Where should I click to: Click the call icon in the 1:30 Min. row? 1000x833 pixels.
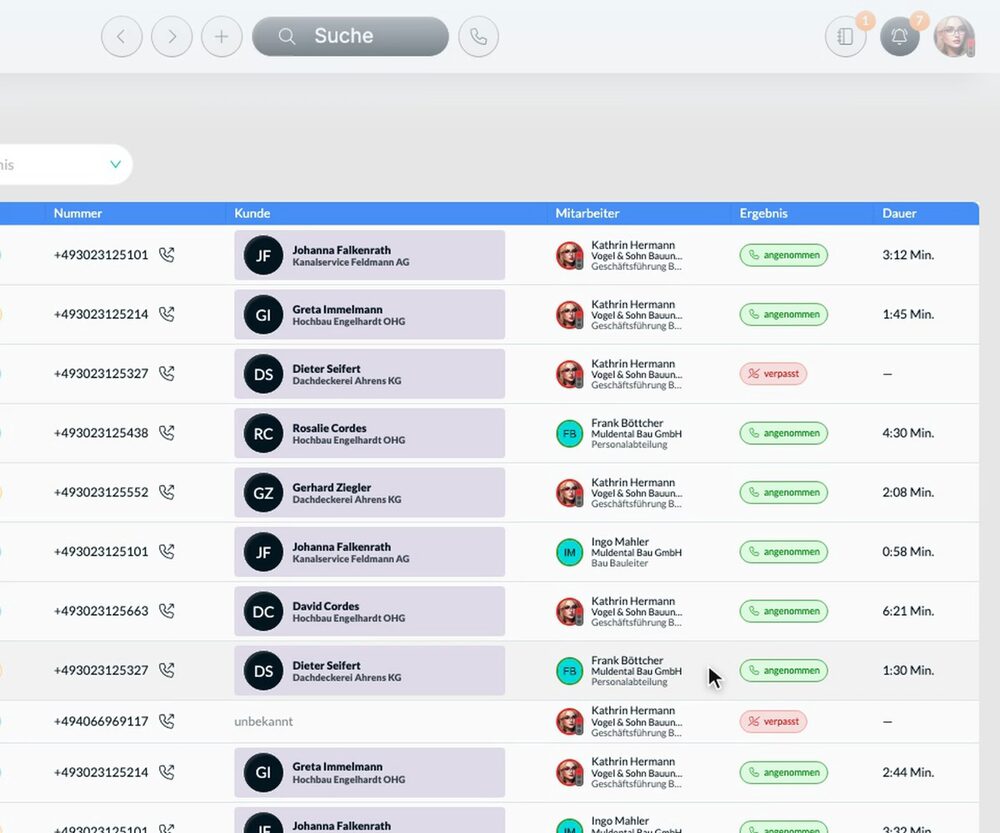(x=166, y=670)
